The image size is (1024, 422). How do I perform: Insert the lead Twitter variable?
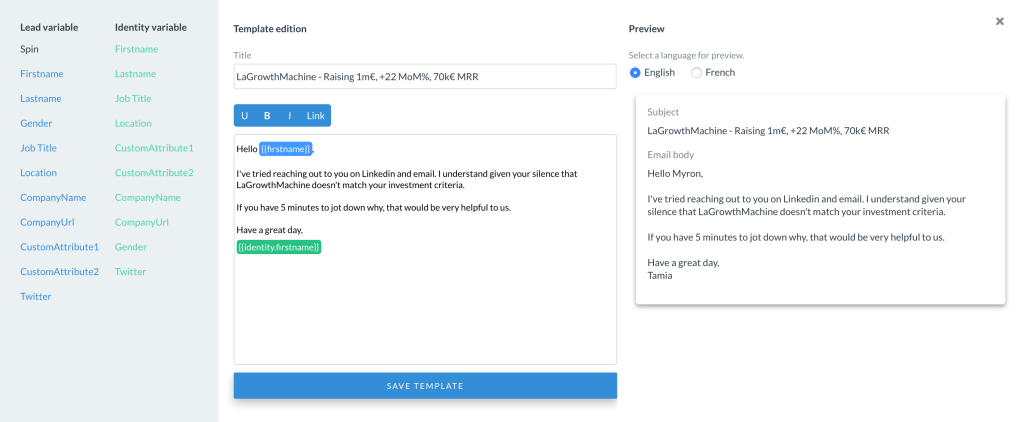click(x=36, y=296)
